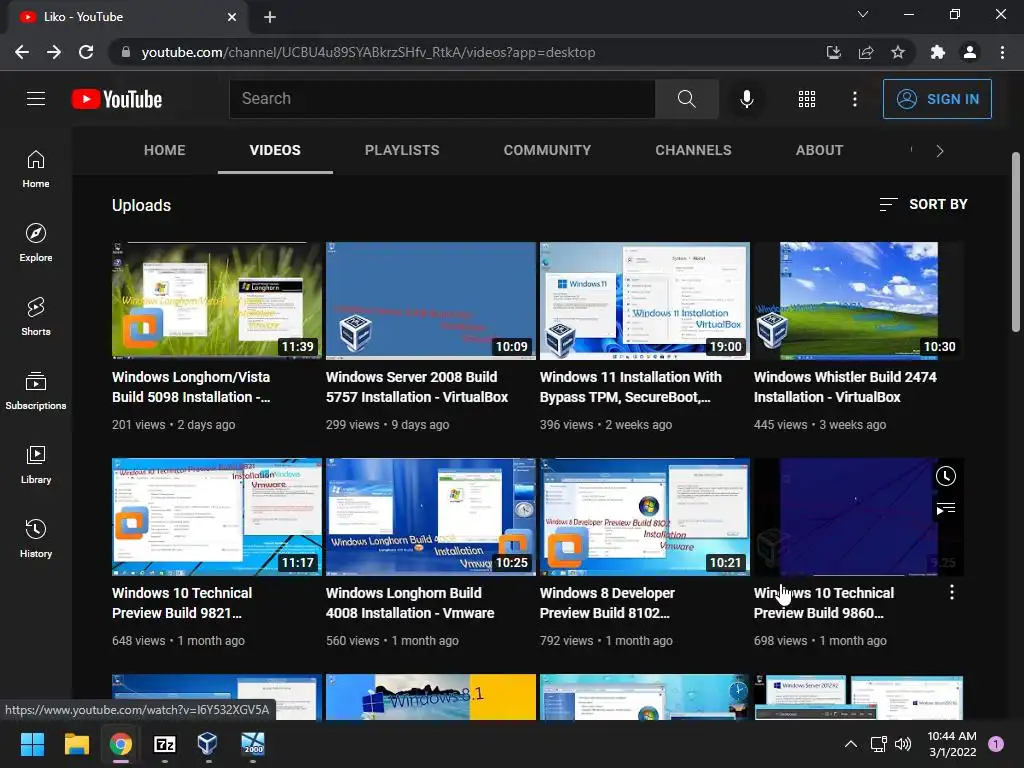Screen dimensions: 1024x768
Task: Open a new browser tab
Action: 270,17
